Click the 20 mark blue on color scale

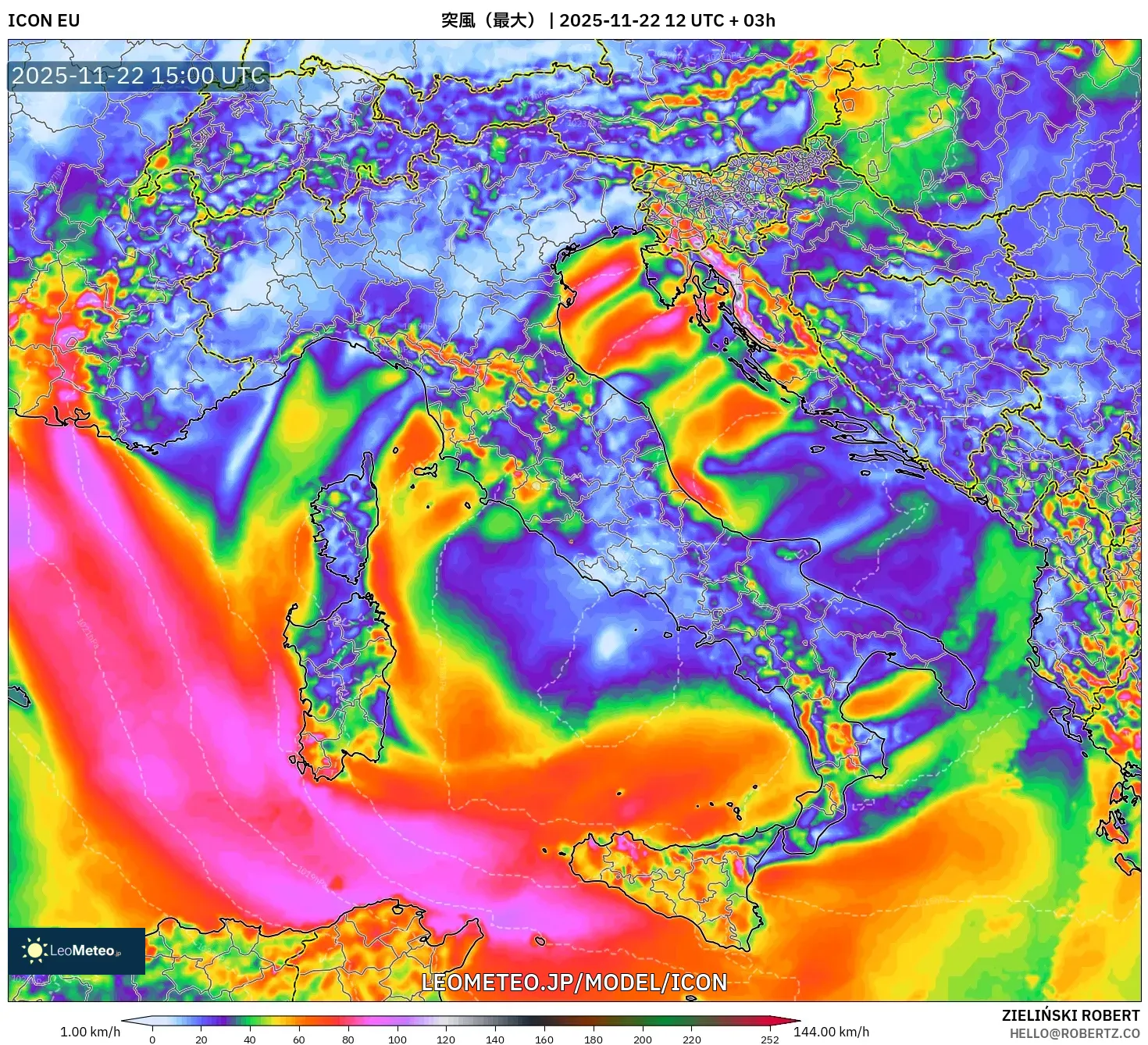(x=201, y=1021)
